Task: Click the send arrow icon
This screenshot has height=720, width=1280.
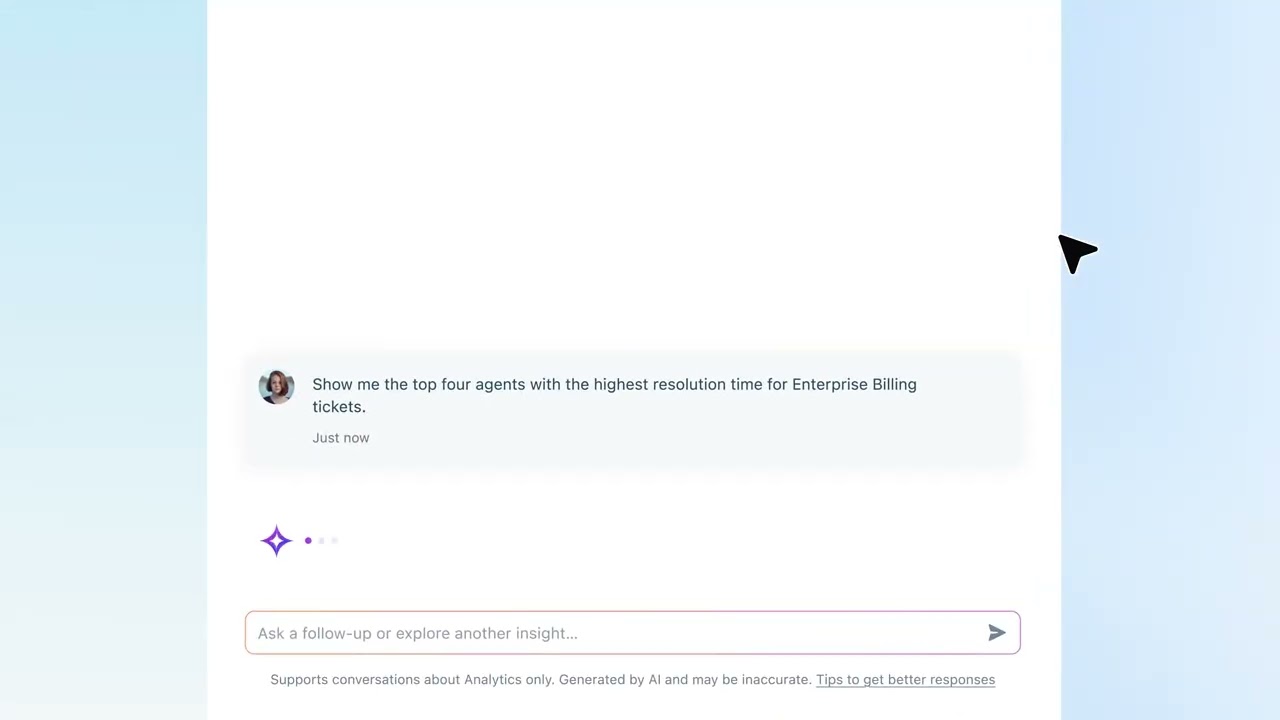Action: (996, 633)
